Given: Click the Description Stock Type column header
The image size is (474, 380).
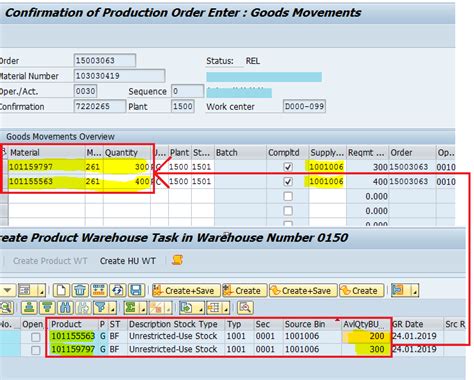Looking at the screenshot, I should 175,324.
